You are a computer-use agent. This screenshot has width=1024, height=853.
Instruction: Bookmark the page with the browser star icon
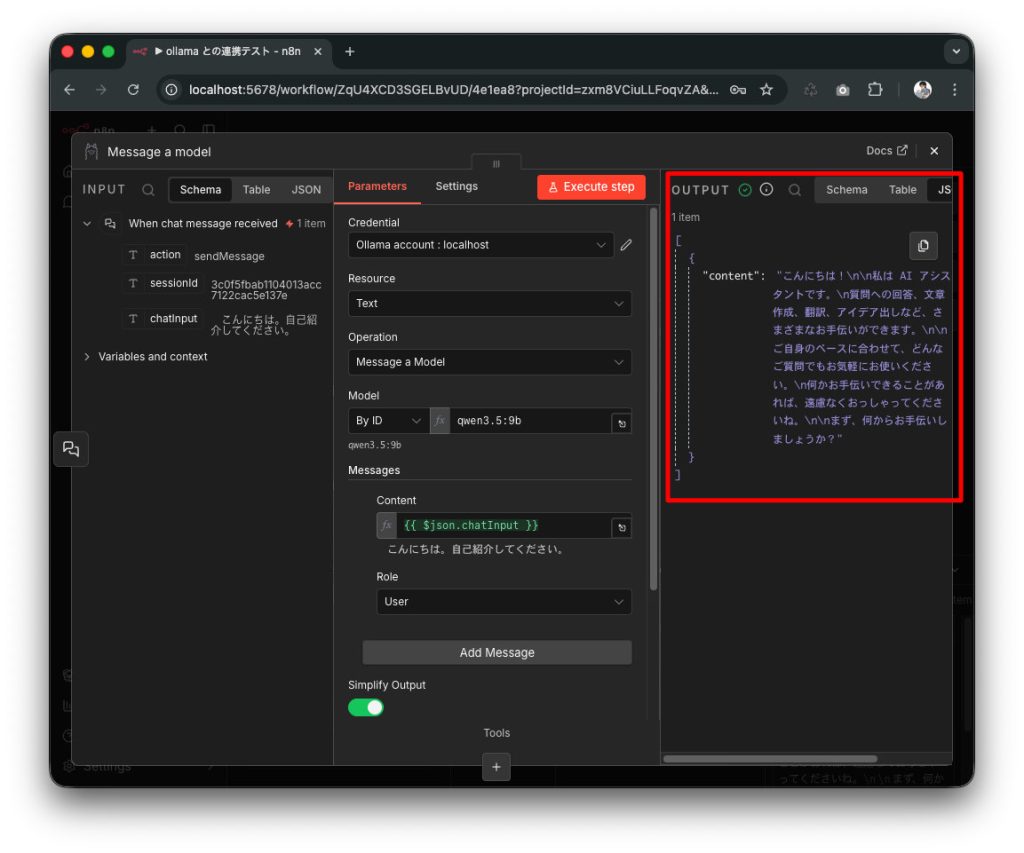point(766,89)
